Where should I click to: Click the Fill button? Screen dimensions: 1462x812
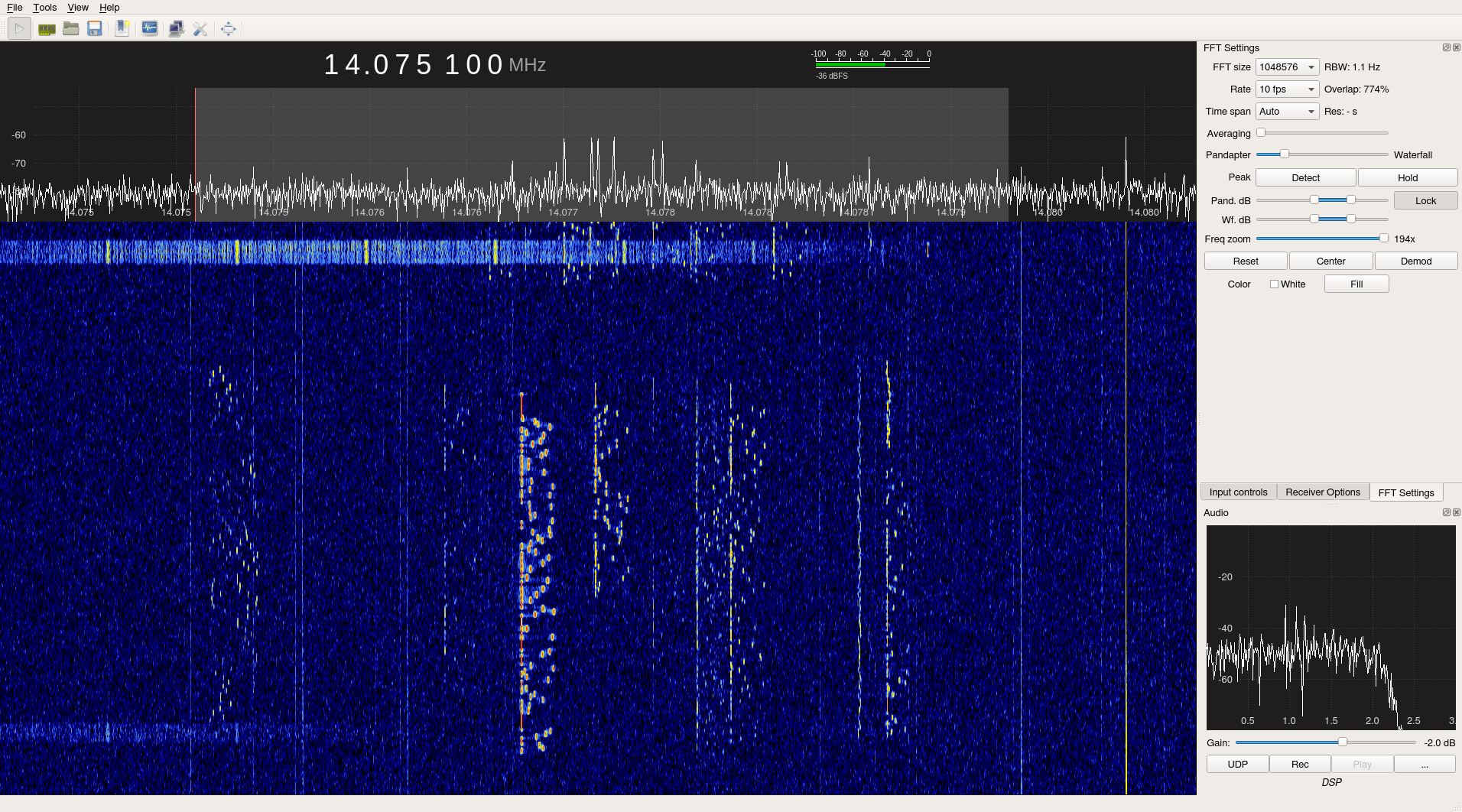(1356, 284)
